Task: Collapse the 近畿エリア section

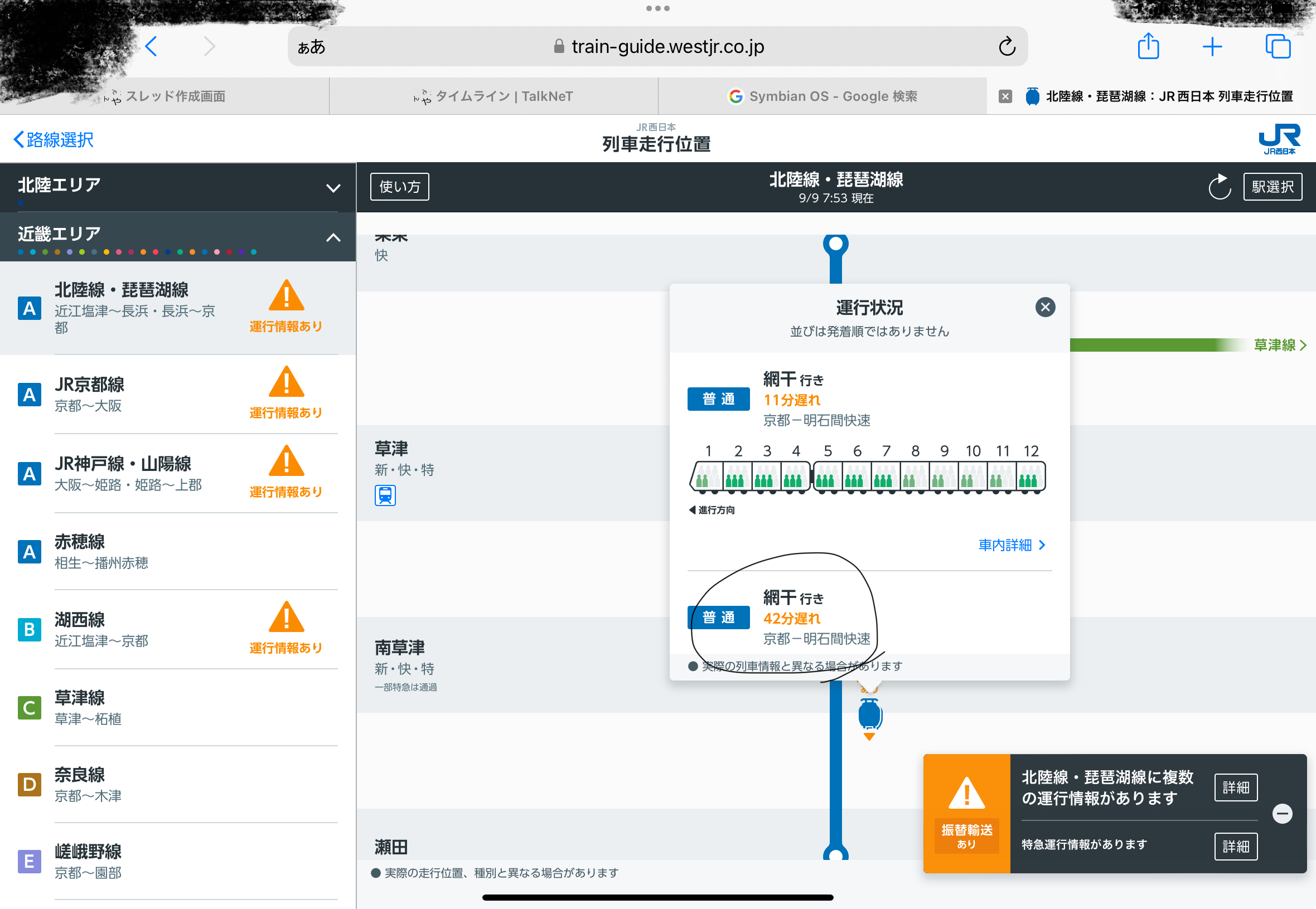Action: pyautogui.click(x=178, y=236)
